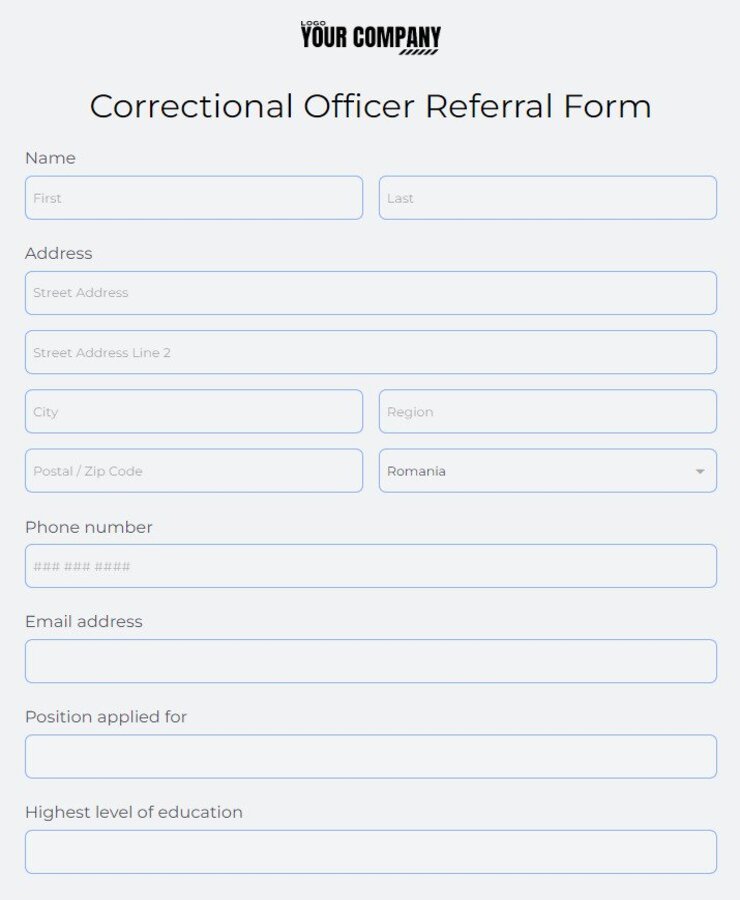The image size is (740, 900).
Task: Select the Region input field
Action: 548,411
